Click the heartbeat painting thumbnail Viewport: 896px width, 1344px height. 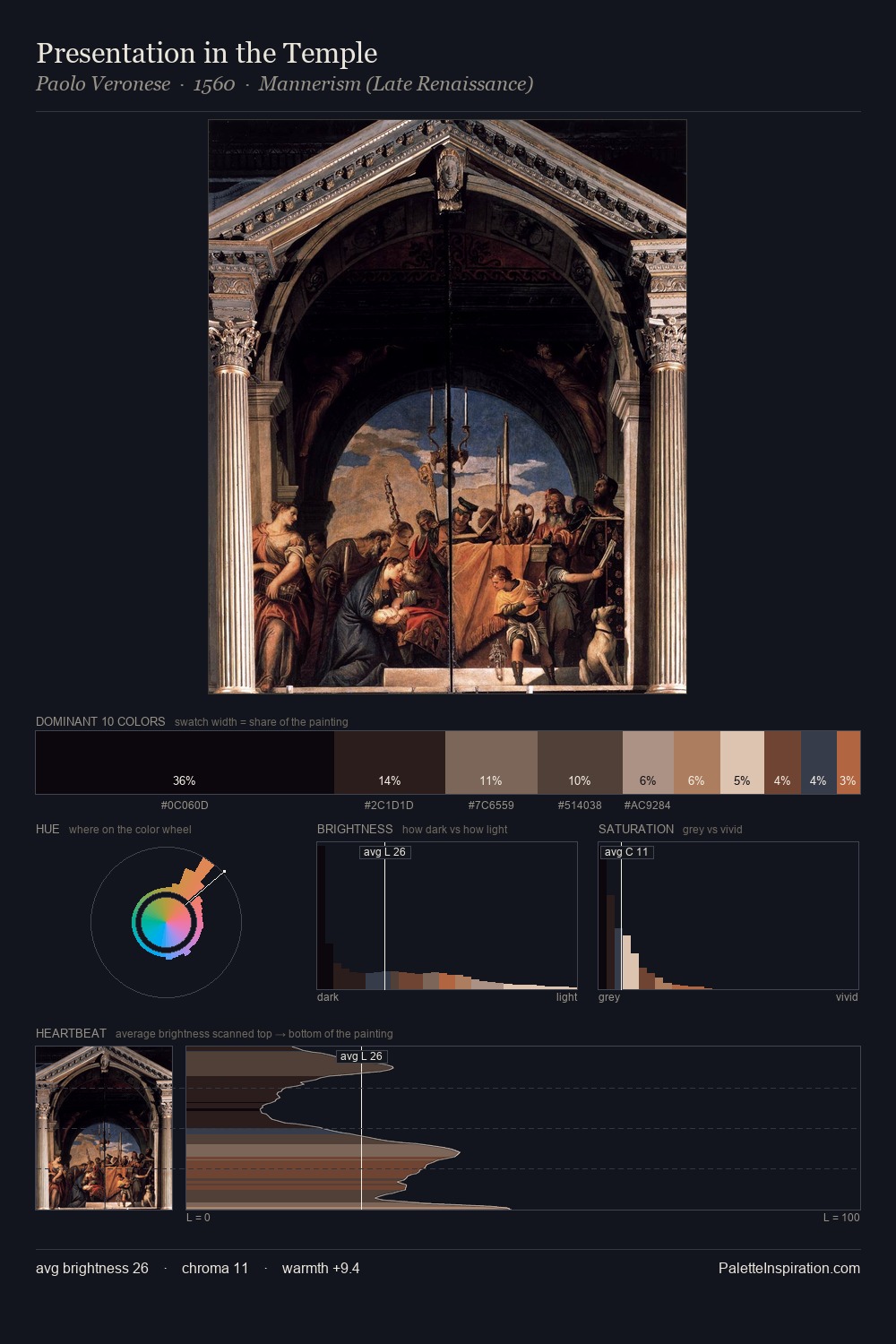coord(104,1128)
